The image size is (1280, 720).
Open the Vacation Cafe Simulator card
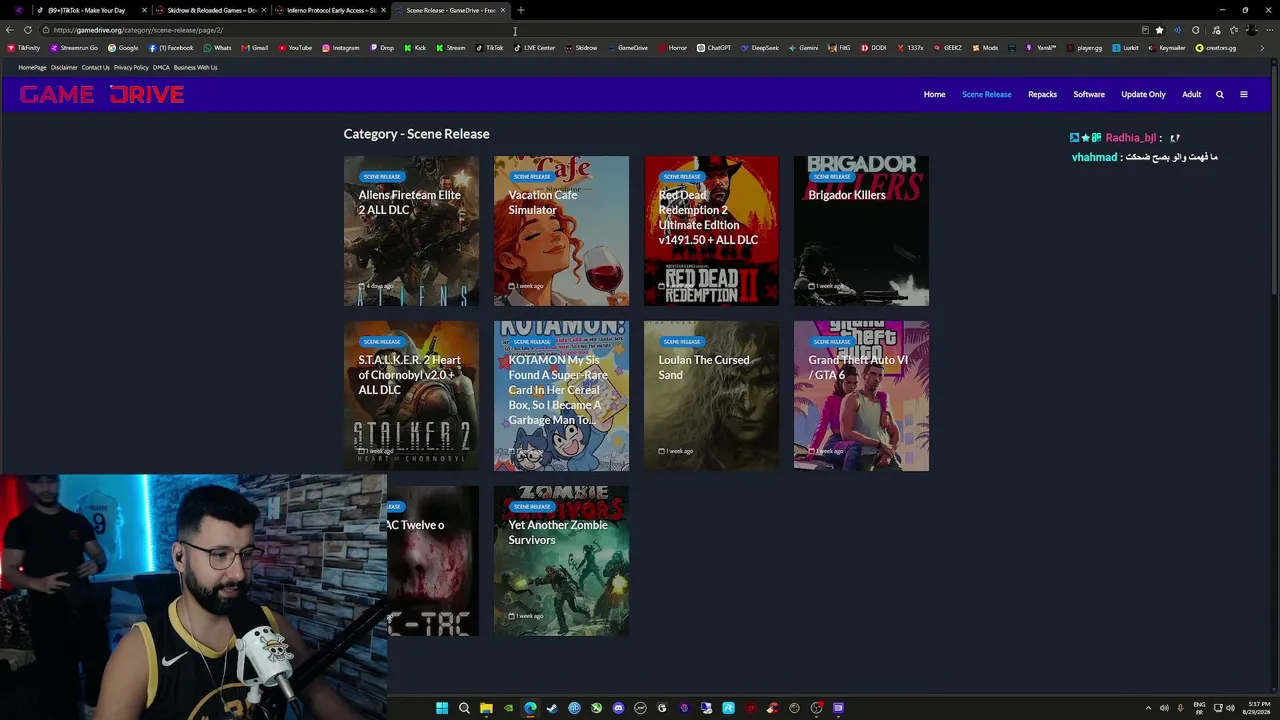tap(561, 231)
